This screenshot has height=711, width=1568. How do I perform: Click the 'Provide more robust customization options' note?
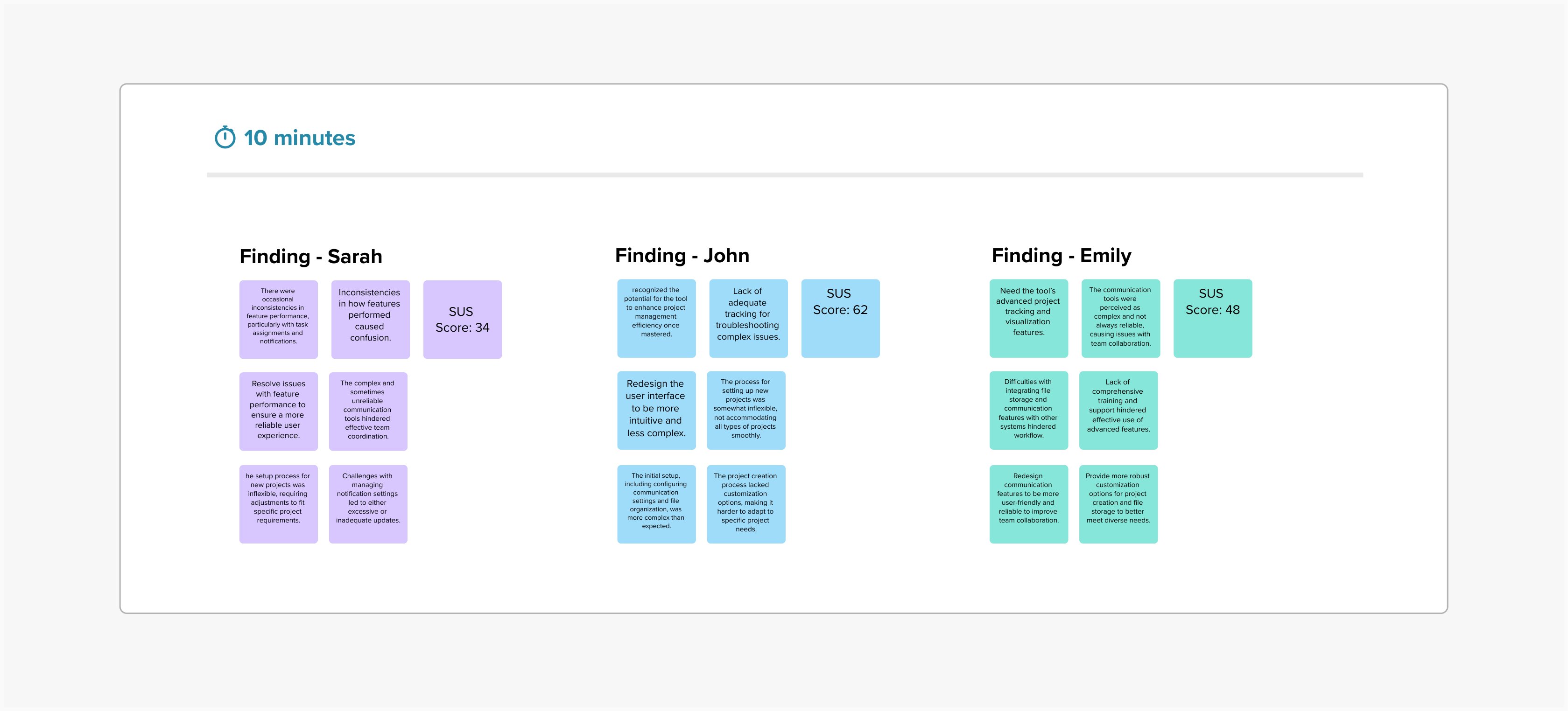[1118, 503]
